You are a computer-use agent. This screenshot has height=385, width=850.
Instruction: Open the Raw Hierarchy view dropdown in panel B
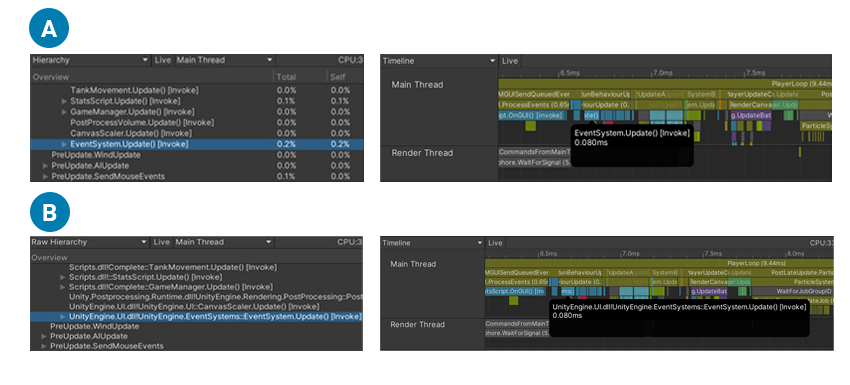tap(90, 242)
